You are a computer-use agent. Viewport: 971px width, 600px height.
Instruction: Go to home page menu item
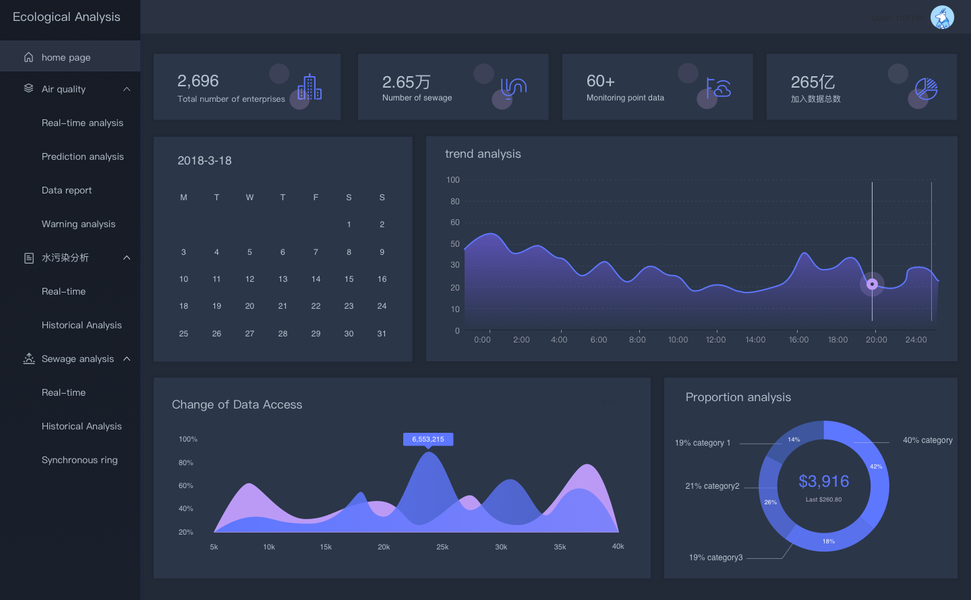[x=70, y=57]
